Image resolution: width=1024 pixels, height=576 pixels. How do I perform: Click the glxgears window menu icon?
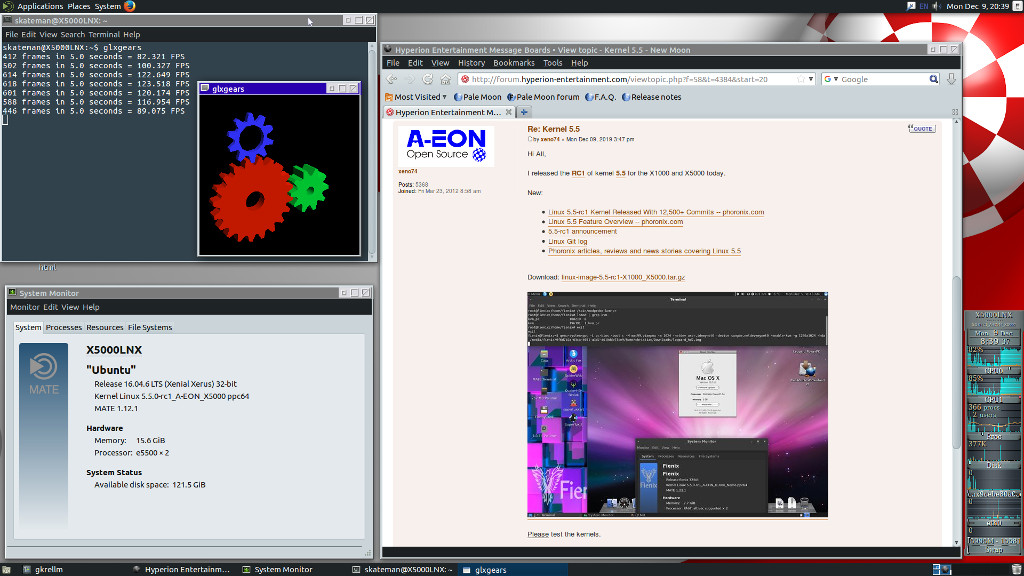coord(205,88)
